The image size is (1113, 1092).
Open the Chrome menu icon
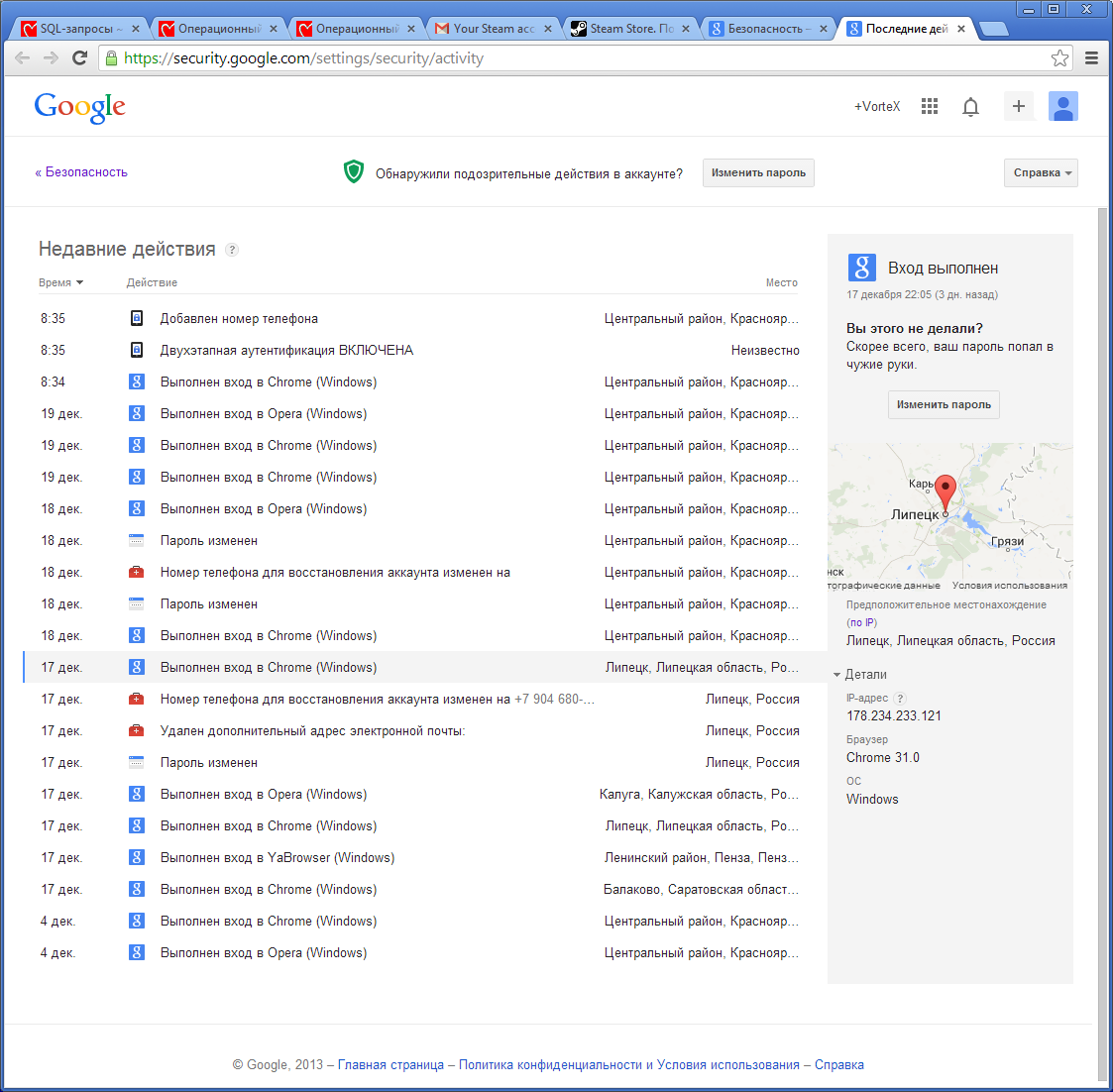(x=1092, y=58)
